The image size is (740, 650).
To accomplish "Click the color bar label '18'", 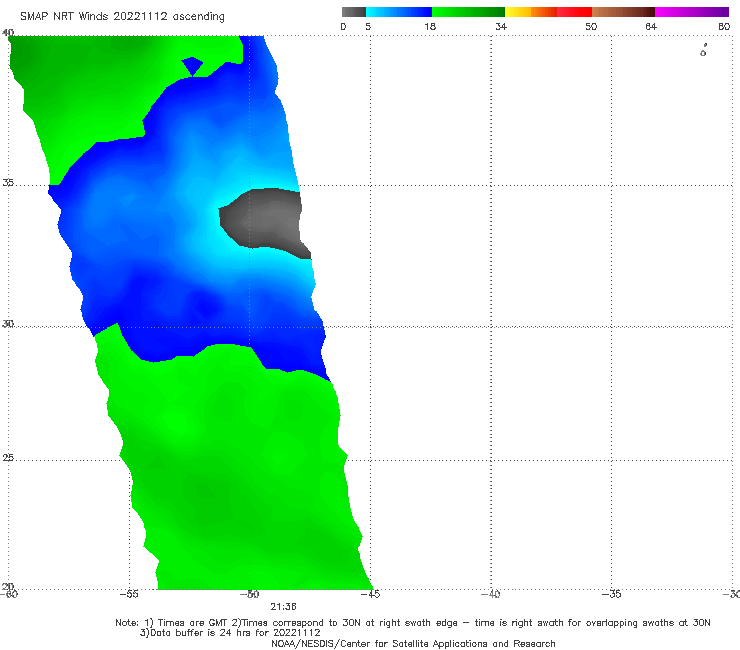I will tap(430, 26).
